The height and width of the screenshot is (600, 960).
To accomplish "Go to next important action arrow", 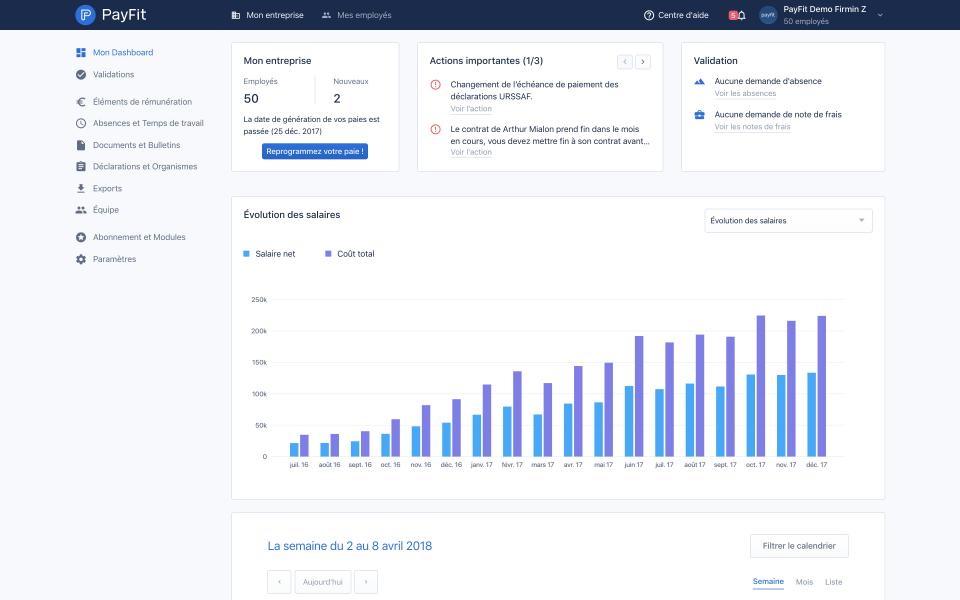I will click(643, 61).
